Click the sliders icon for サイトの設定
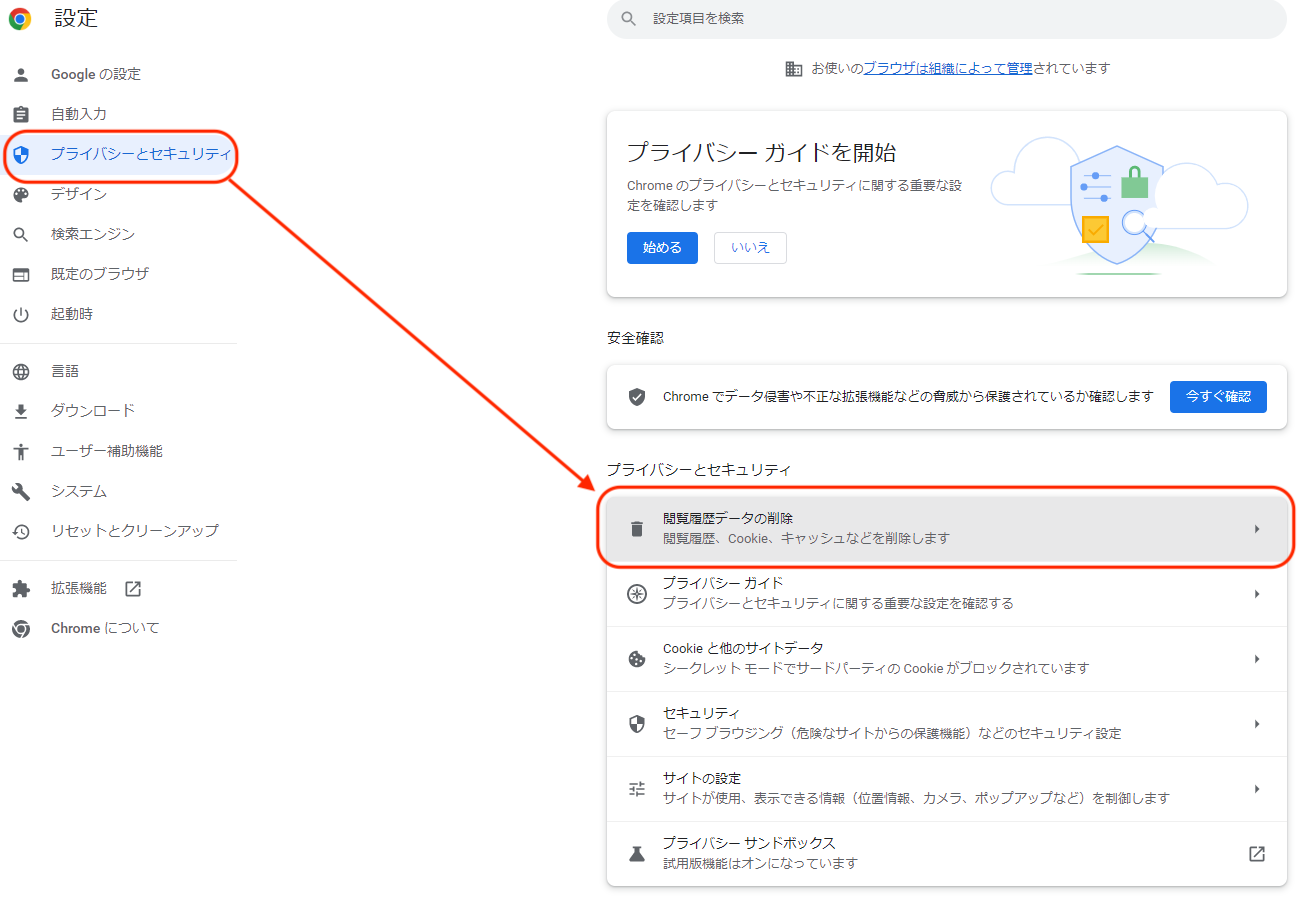The image size is (1306, 908). [637, 789]
